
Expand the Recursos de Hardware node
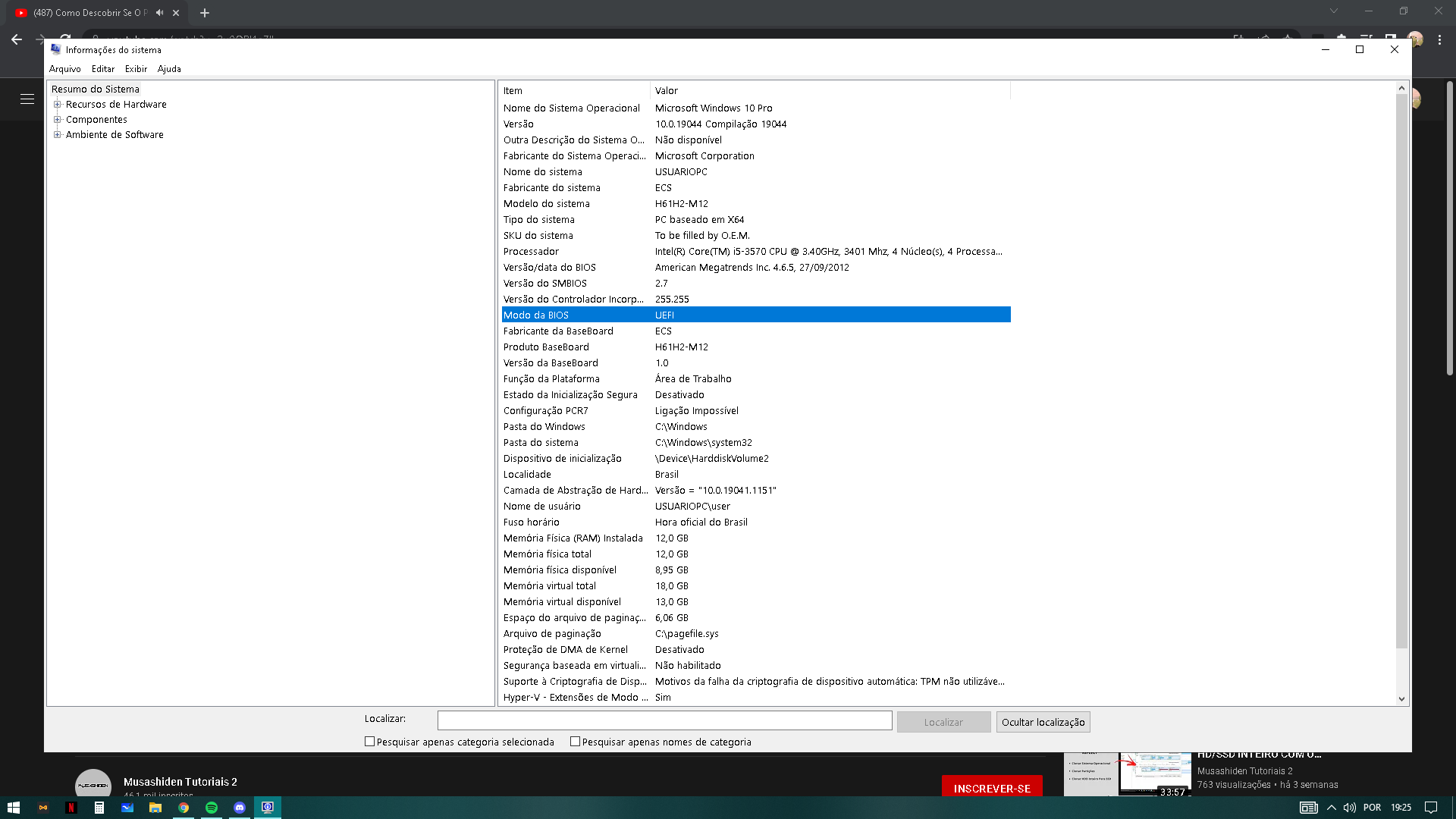click(x=57, y=105)
